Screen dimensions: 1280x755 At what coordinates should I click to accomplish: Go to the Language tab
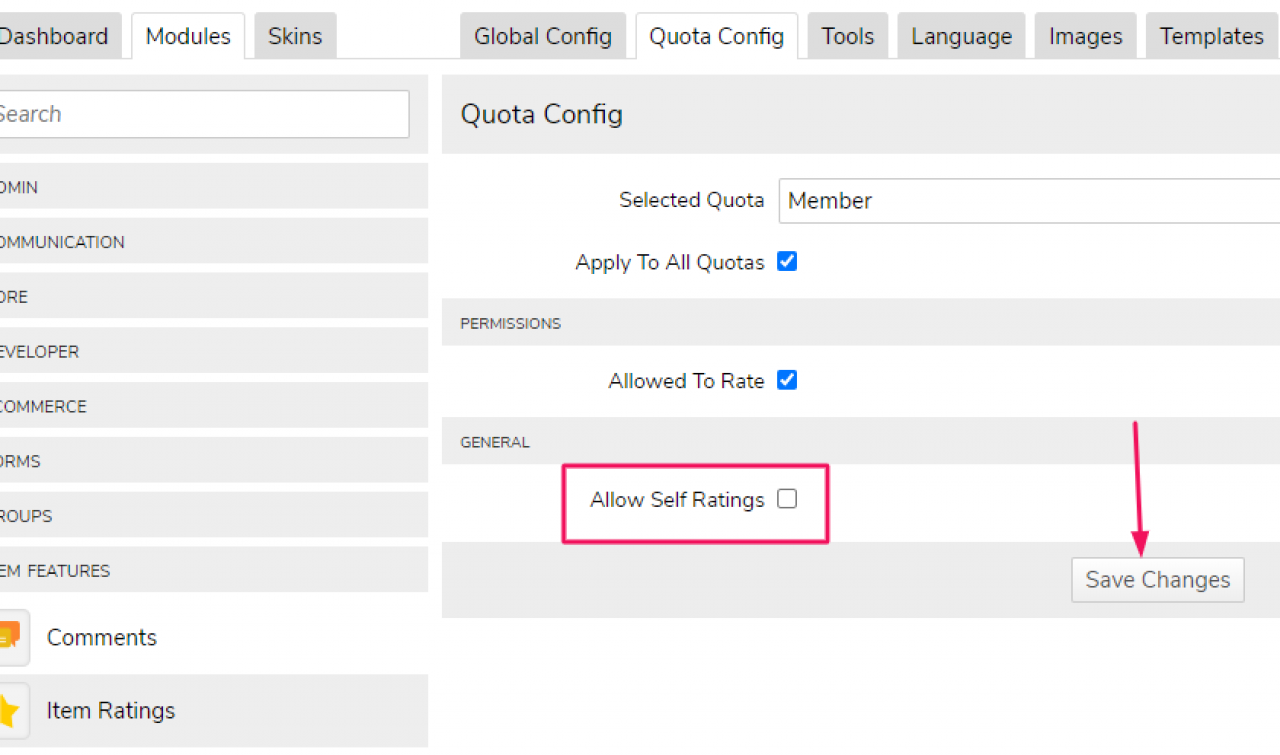point(961,37)
